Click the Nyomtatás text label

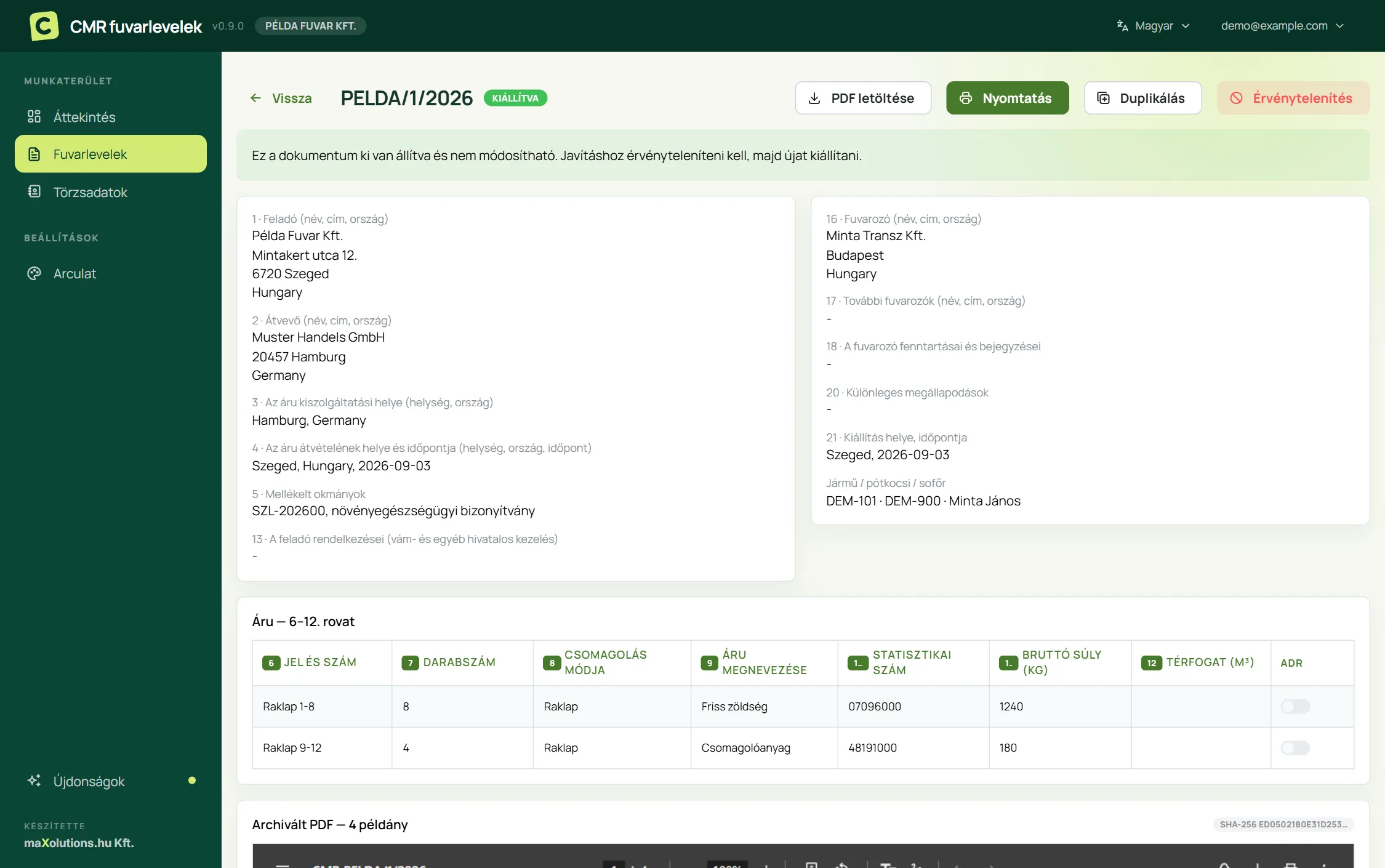coord(1017,98)
